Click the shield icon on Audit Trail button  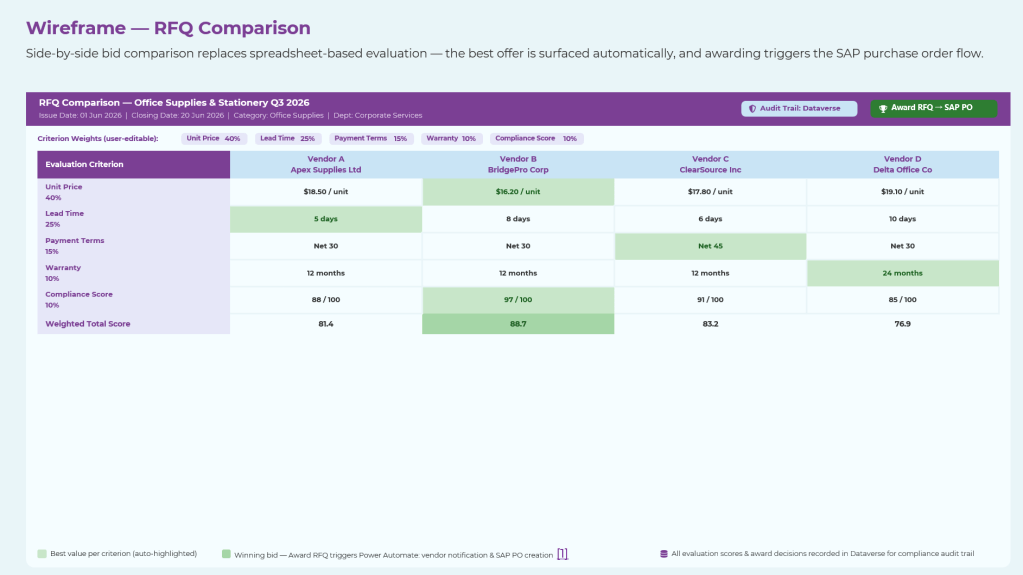click(x=752, y=109)
